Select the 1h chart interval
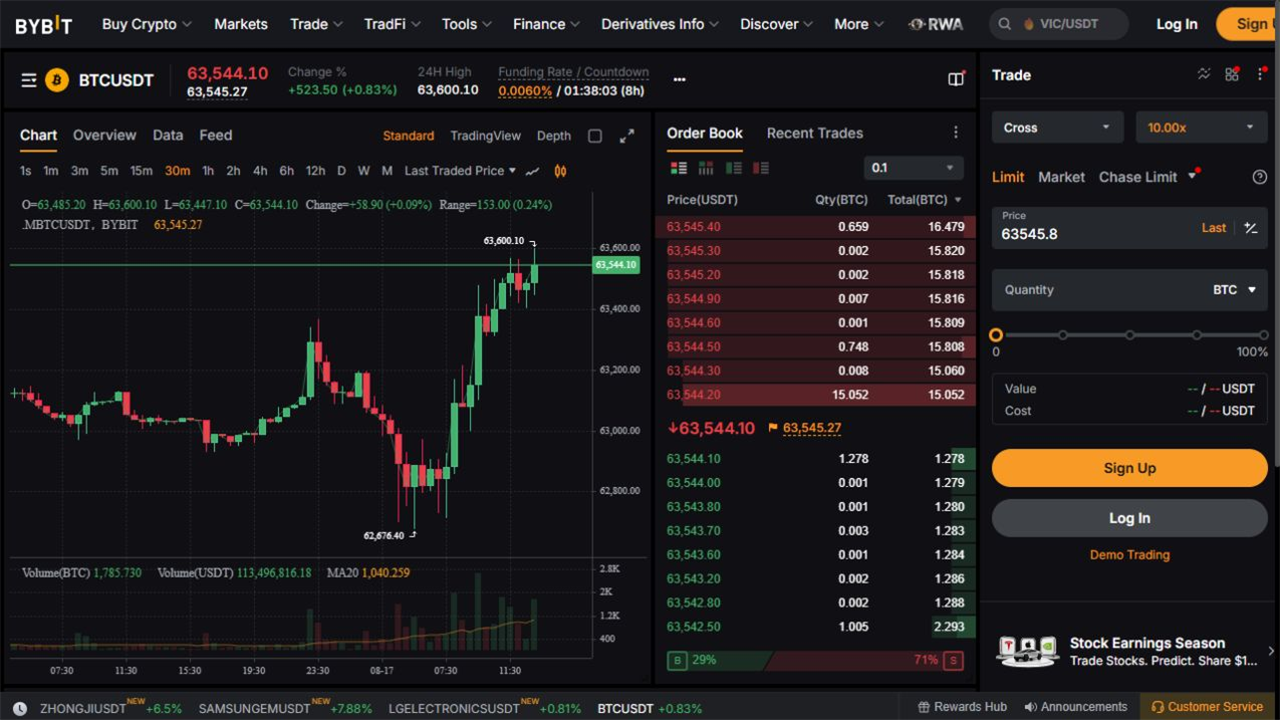The image size is (1280, 720). tap(208, 171)
